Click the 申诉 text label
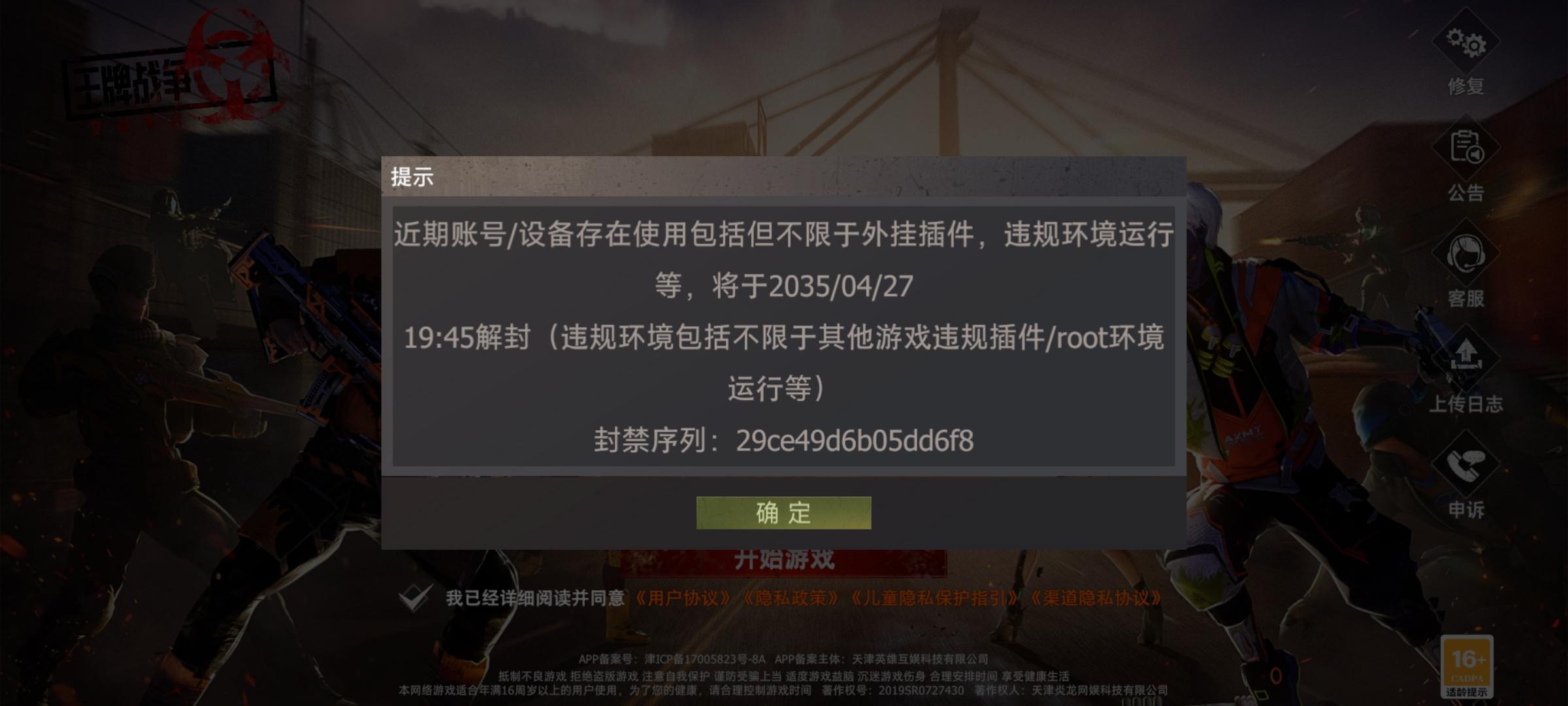This screenshot has width=1568, height=706. click(x=1466, y=509)
